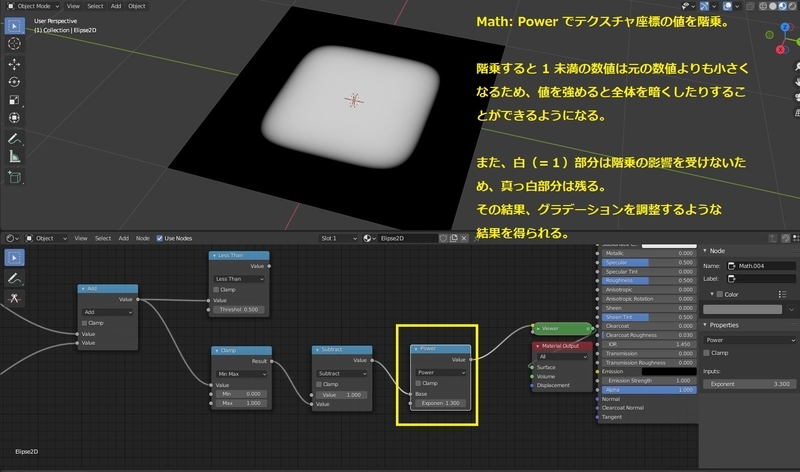Collapse the Less Than node

click(x=214, y=255)
